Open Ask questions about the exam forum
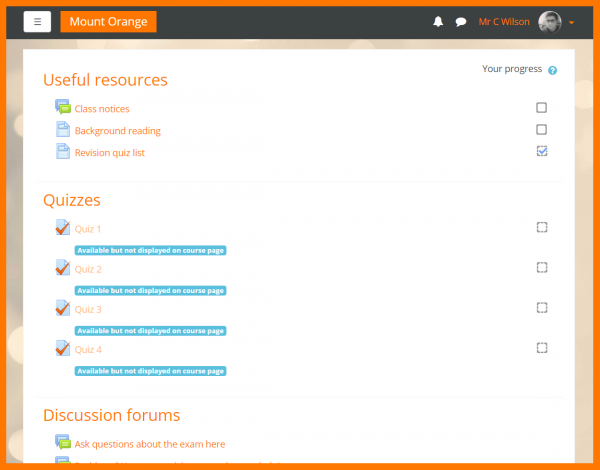Screen dimensions: 600x470 tap(150, 444)
